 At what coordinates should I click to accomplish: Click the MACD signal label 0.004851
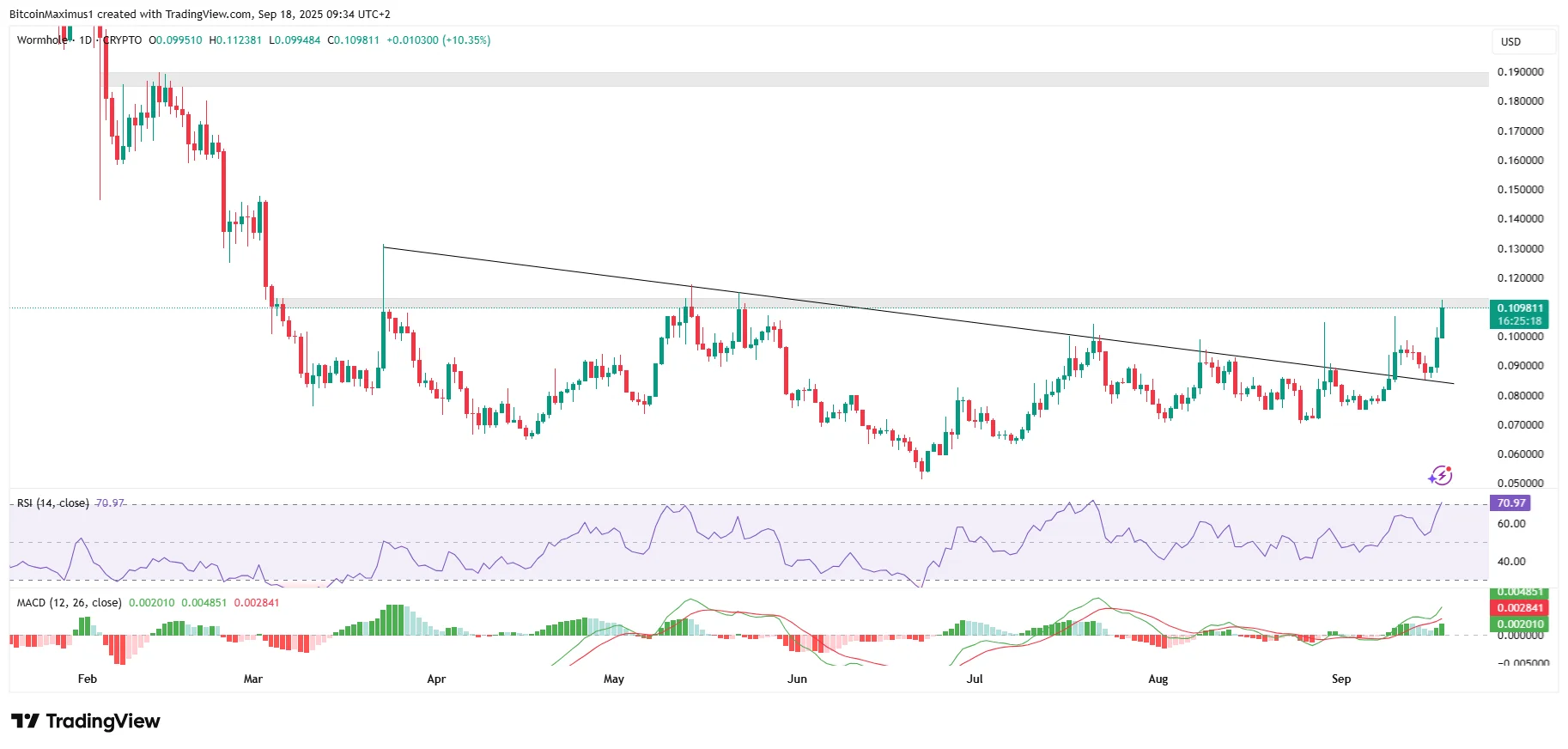1520,592
